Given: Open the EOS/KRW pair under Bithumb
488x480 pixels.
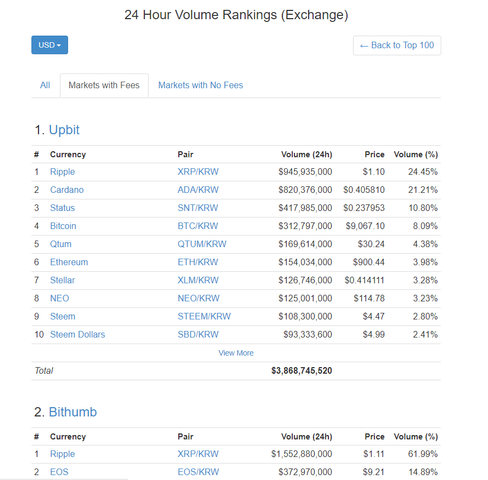Looking at the screenshot, I should 198,472.
